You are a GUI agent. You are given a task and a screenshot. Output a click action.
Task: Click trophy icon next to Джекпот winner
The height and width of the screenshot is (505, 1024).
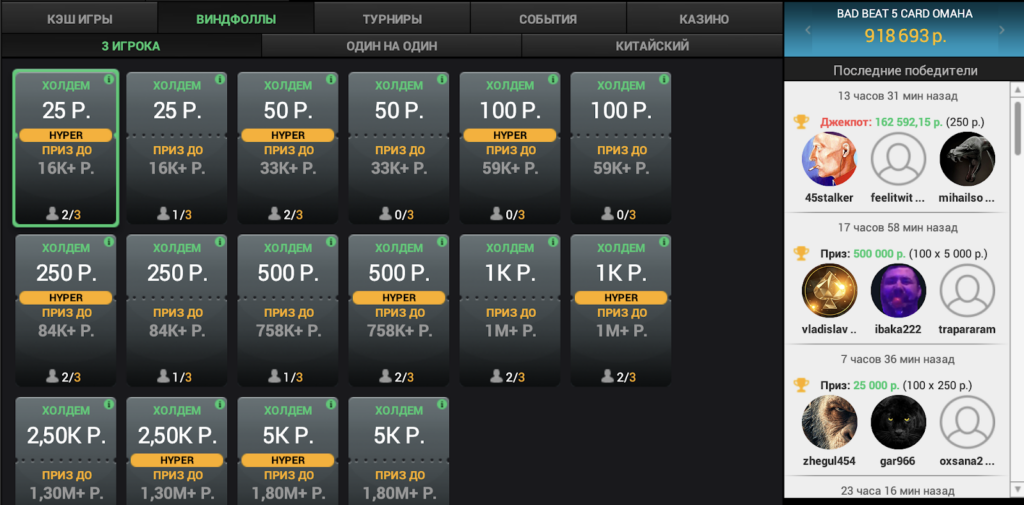(801, 122)
